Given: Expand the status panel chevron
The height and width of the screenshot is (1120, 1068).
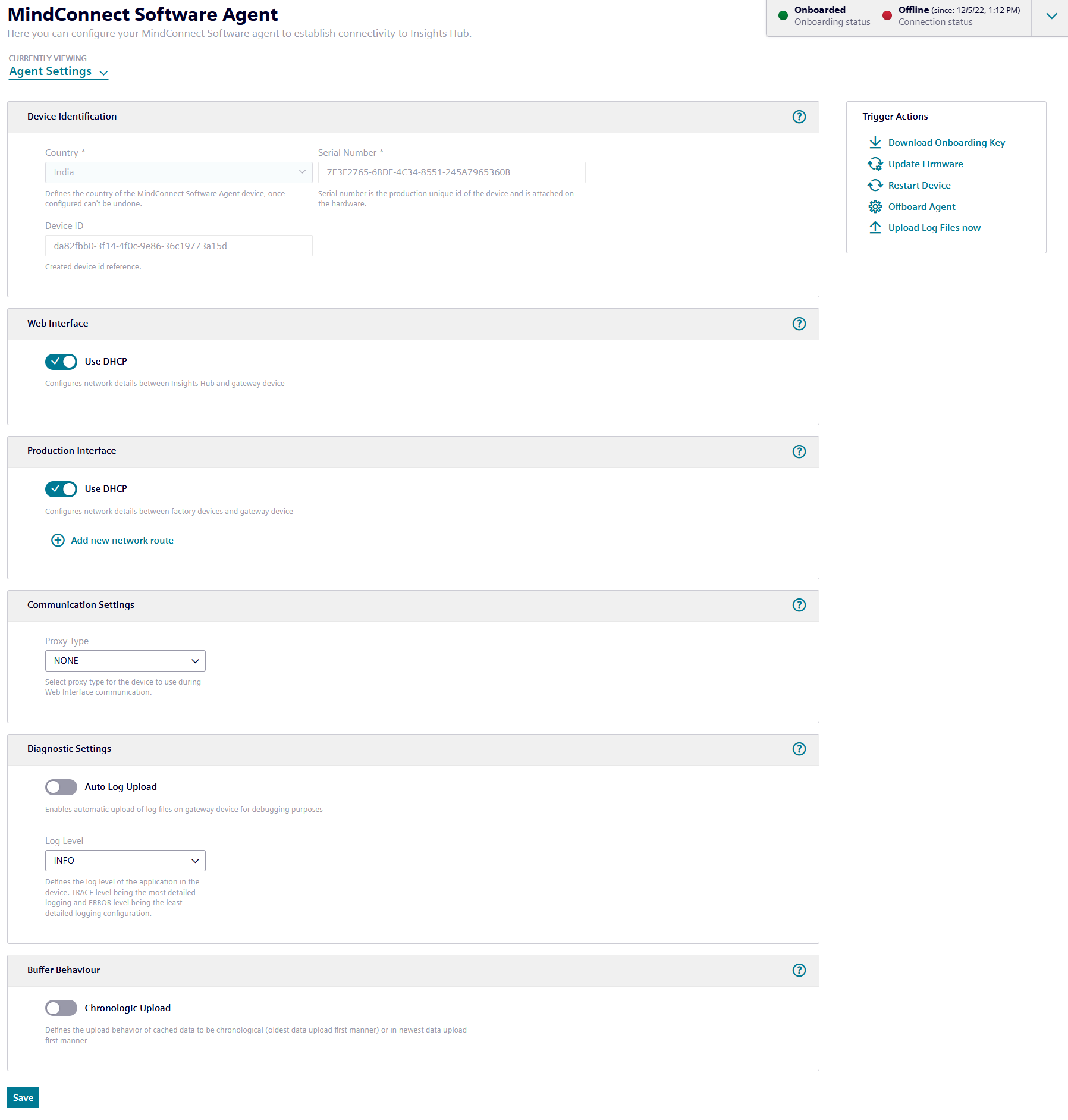Looking at the screenshot, I should coord(1051,16).
